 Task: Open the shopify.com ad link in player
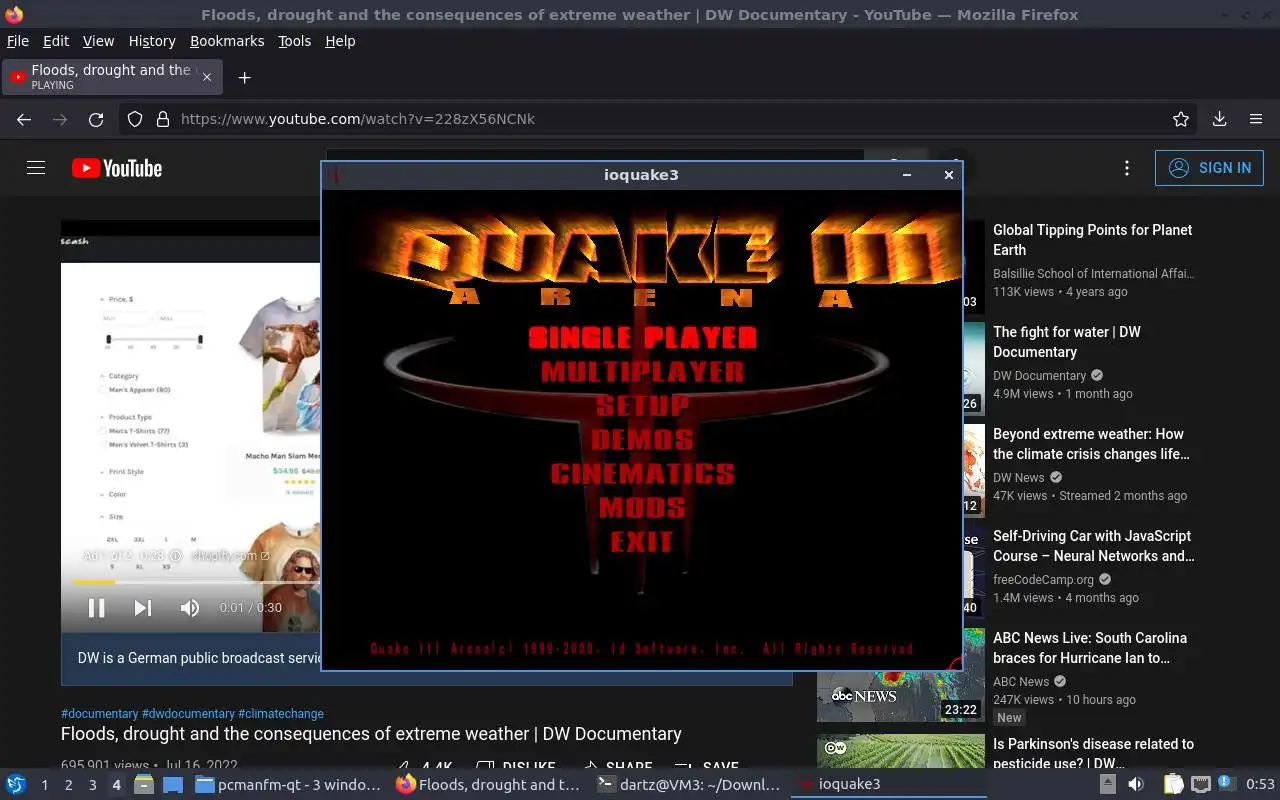tap(230, 556)
